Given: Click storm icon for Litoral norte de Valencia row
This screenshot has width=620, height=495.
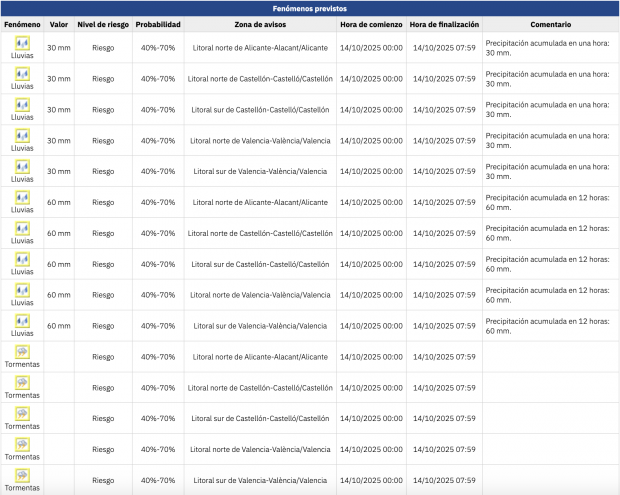Looking at the screenshot, I should pos(22,445).
